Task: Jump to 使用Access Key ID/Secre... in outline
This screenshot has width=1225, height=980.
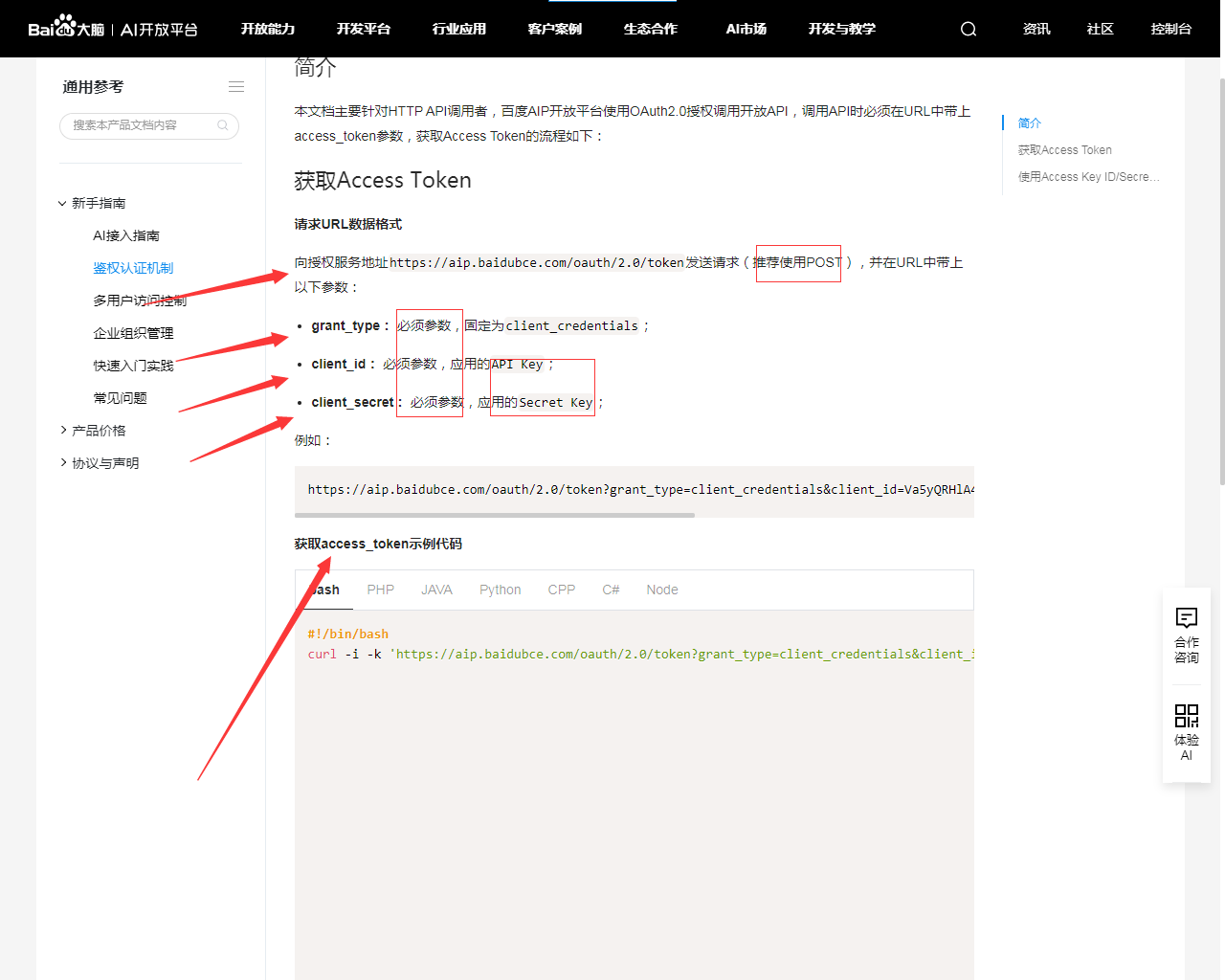Action: (x=1089, y=177)
